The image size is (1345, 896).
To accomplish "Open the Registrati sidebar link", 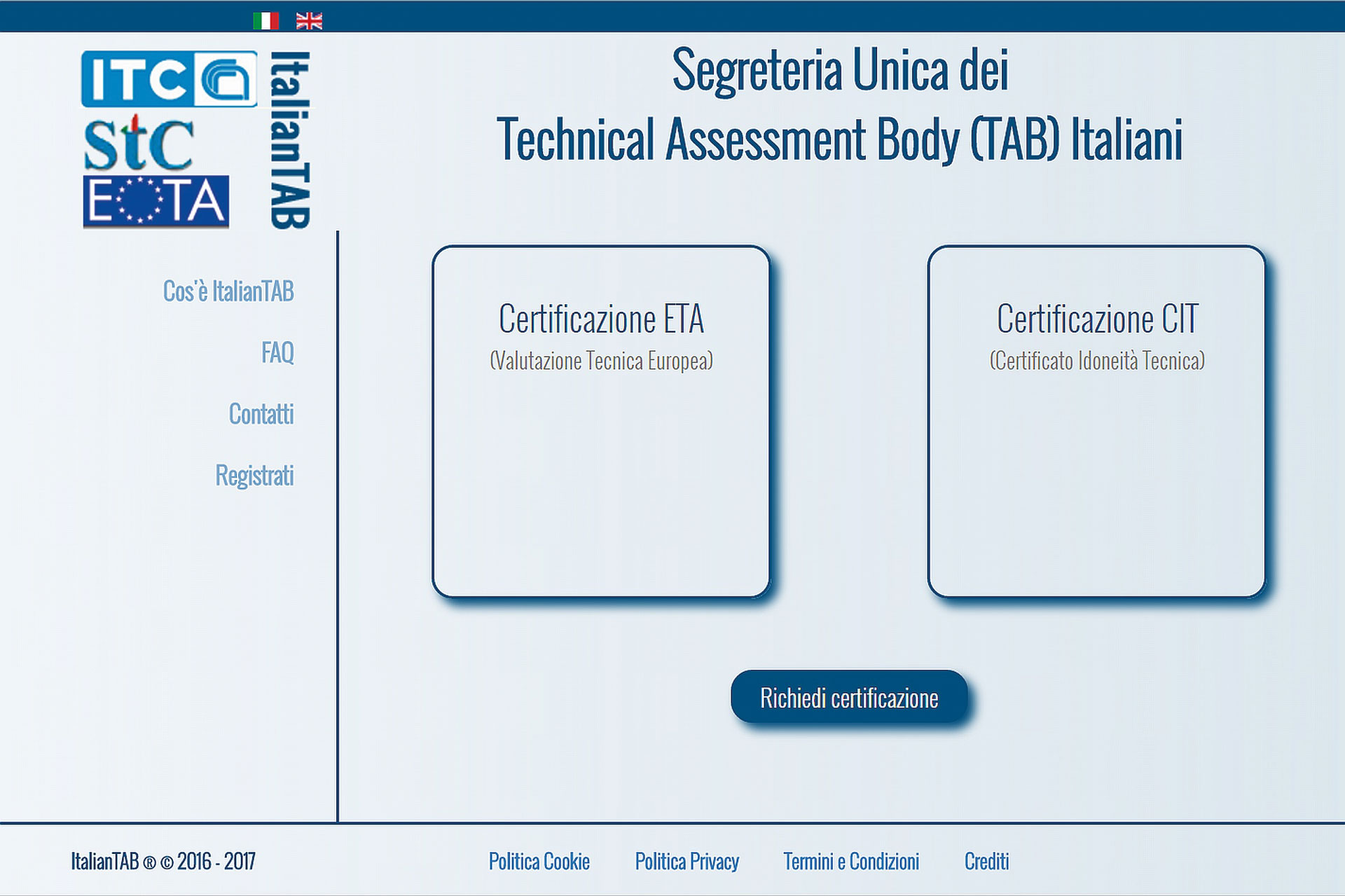I will (x=254, y=476).
